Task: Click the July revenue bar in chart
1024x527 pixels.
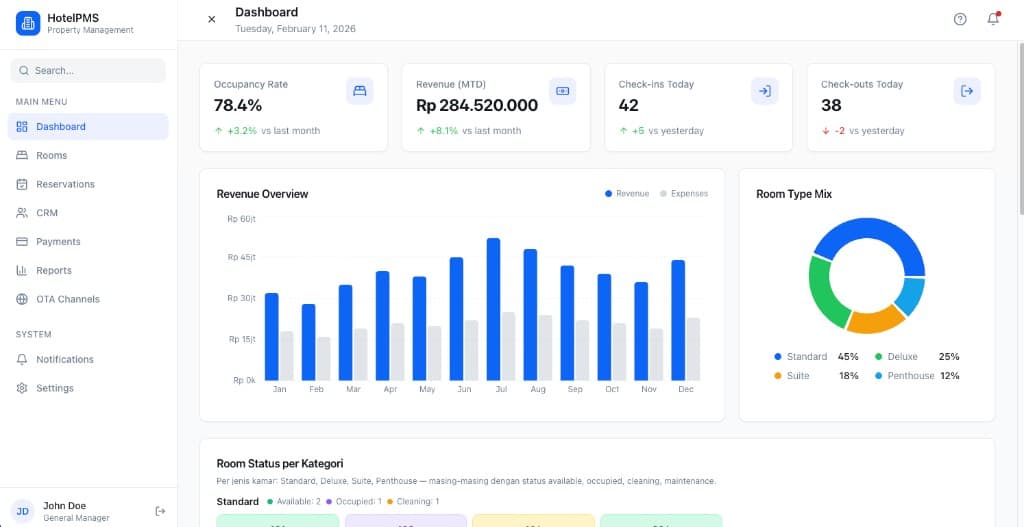Action: [x=493, y=308]
